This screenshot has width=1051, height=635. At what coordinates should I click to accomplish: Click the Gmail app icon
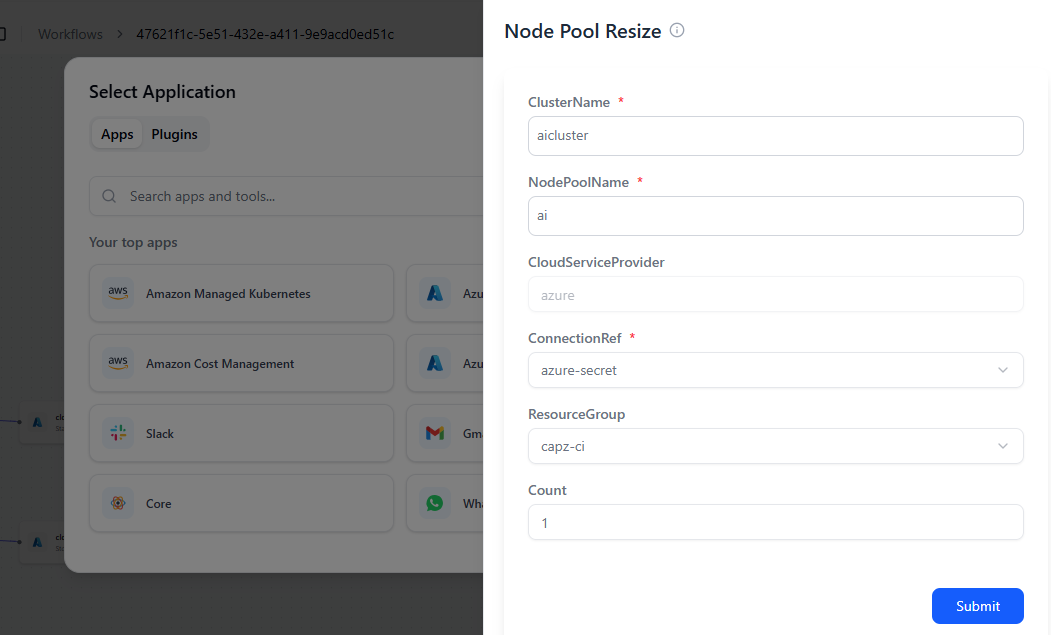434,434
